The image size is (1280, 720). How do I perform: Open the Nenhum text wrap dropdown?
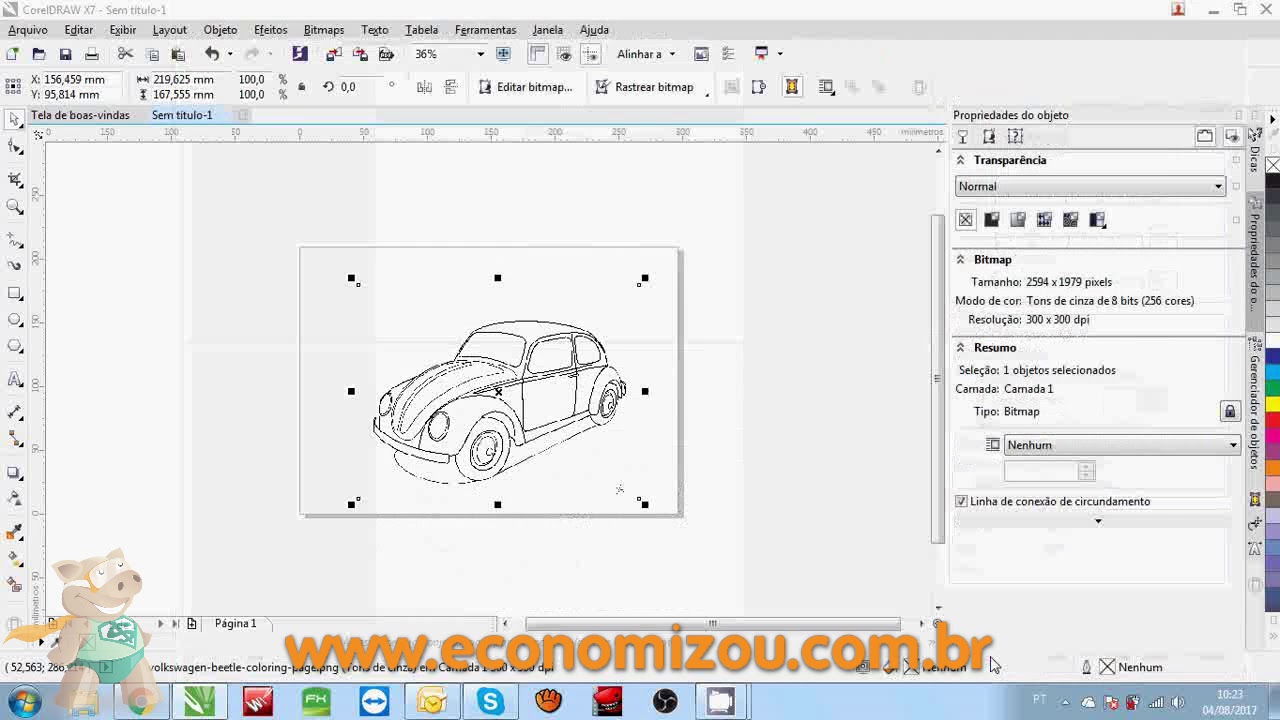pyautogui.click(x=1122, y=445)
